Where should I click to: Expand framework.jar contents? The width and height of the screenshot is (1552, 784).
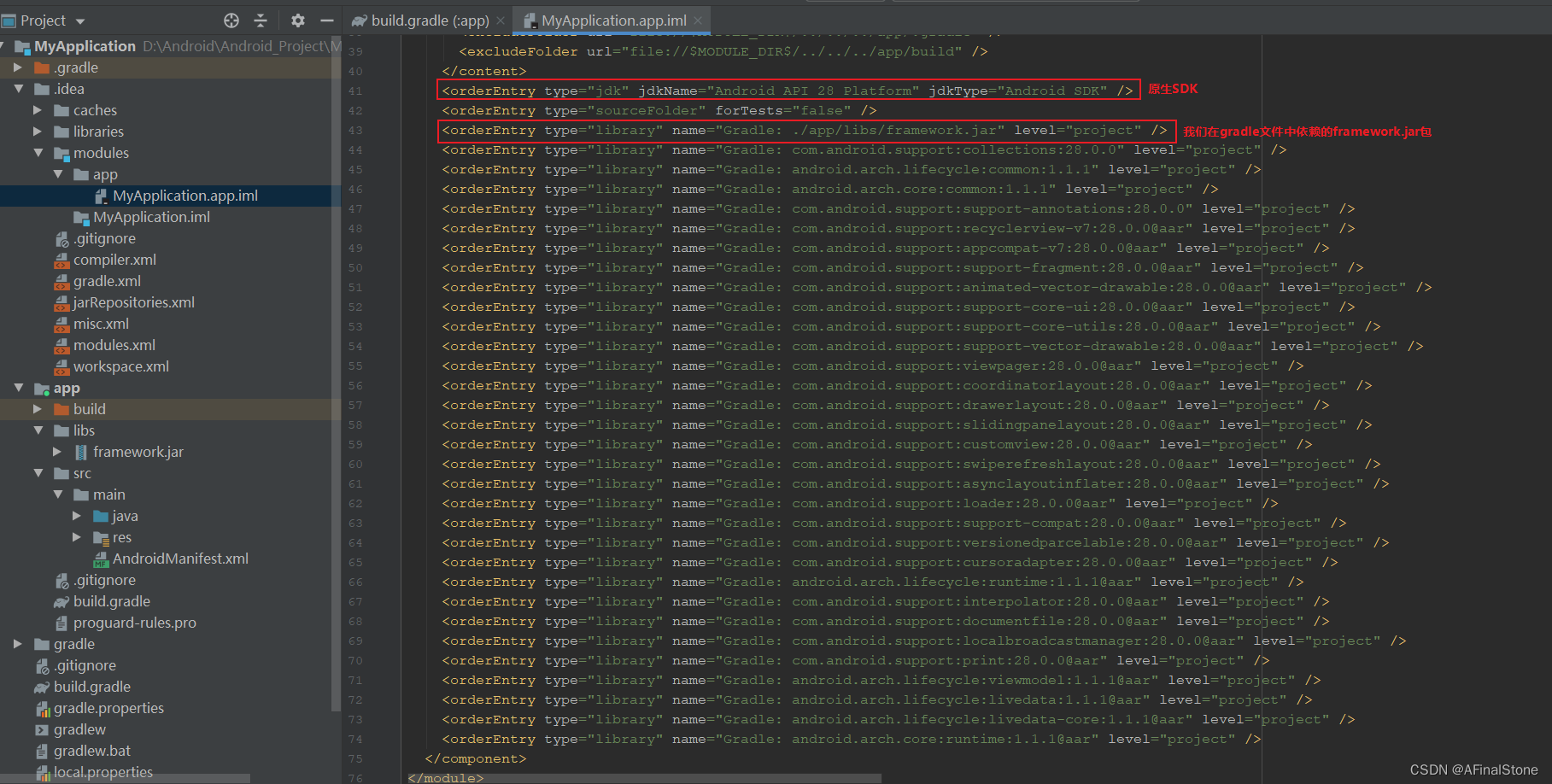click(58, 452)
